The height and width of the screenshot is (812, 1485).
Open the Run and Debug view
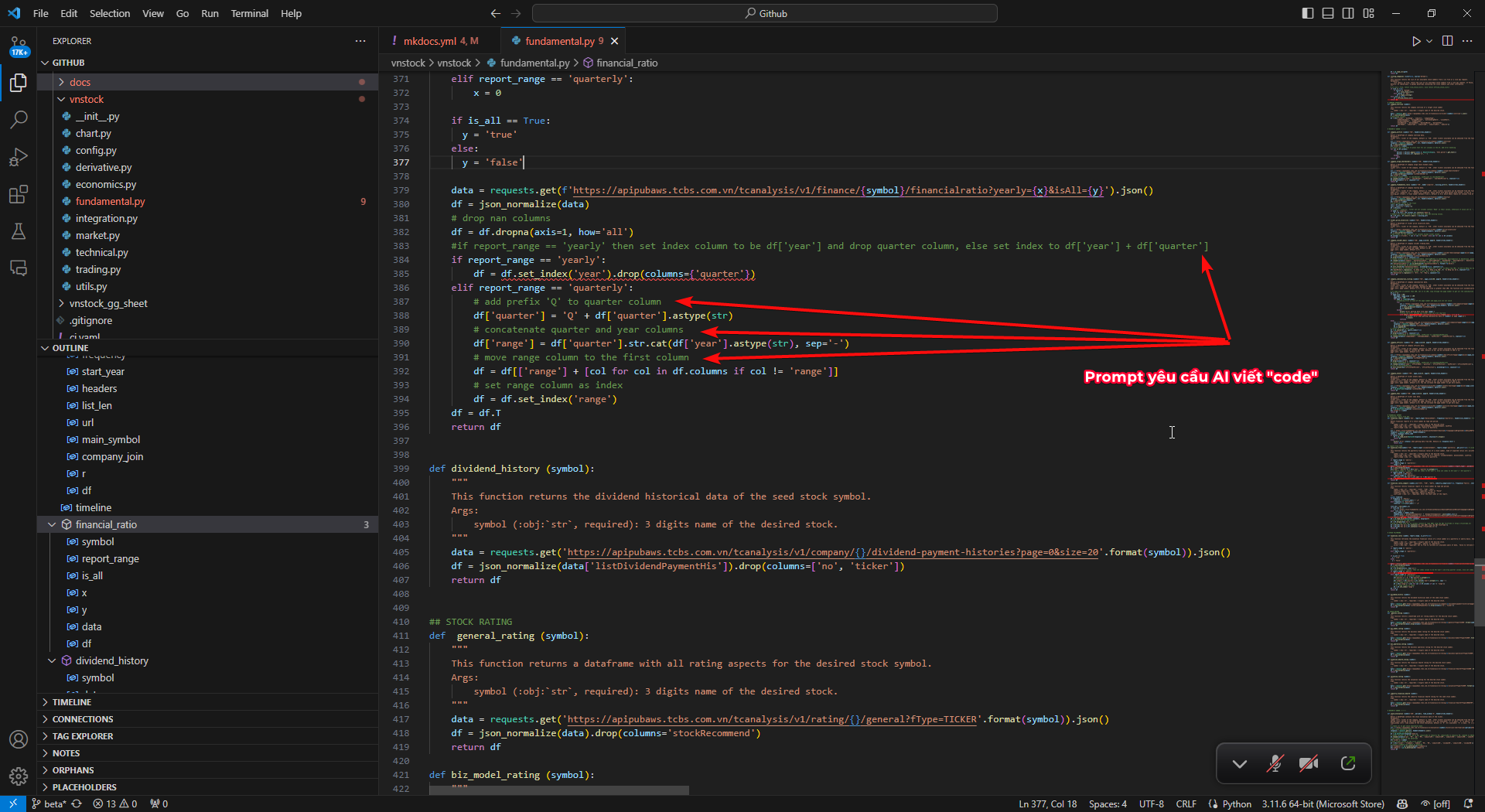coord(19,157)
